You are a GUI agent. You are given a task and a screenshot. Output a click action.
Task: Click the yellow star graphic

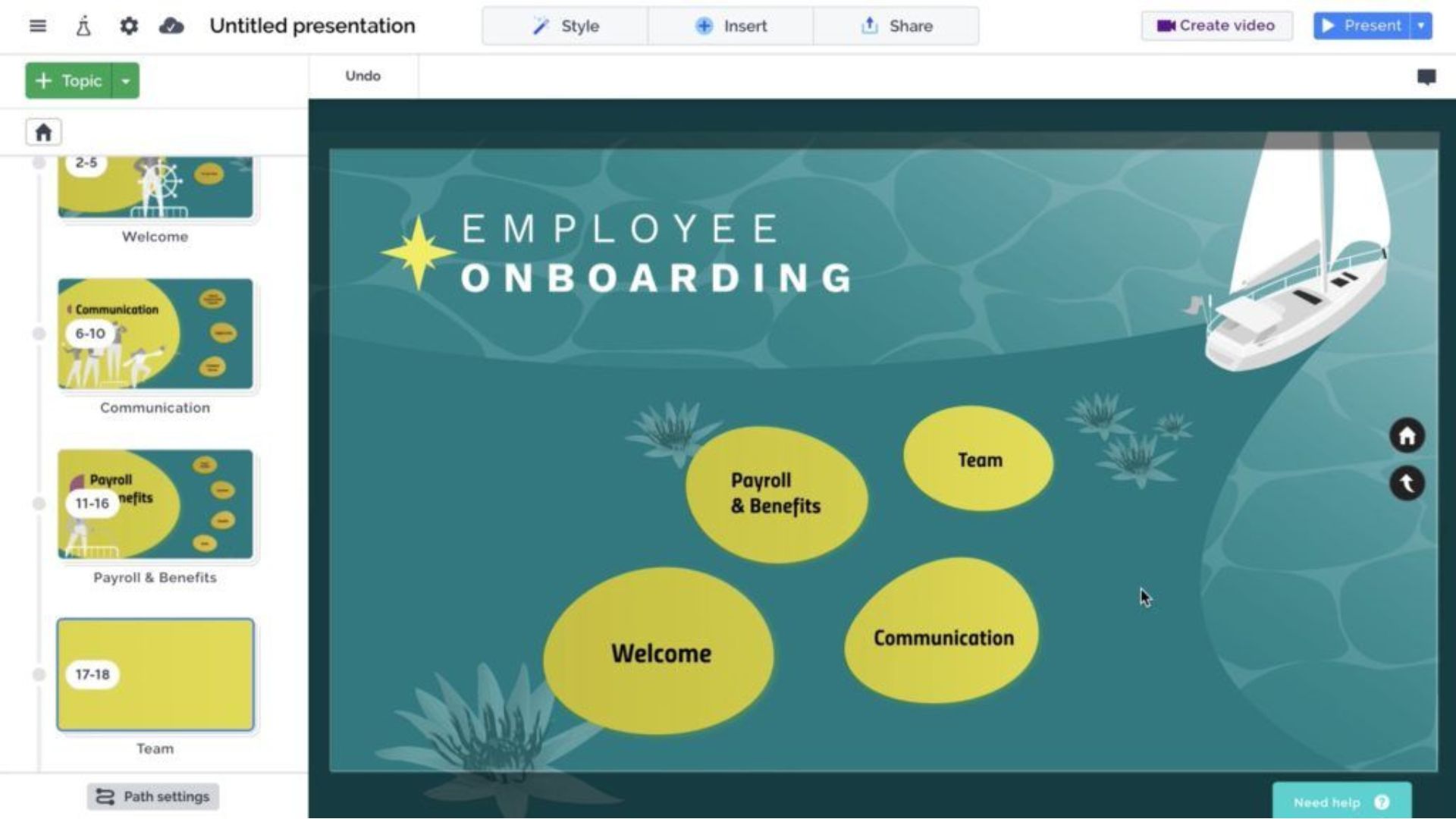click(x=418, y=253)
